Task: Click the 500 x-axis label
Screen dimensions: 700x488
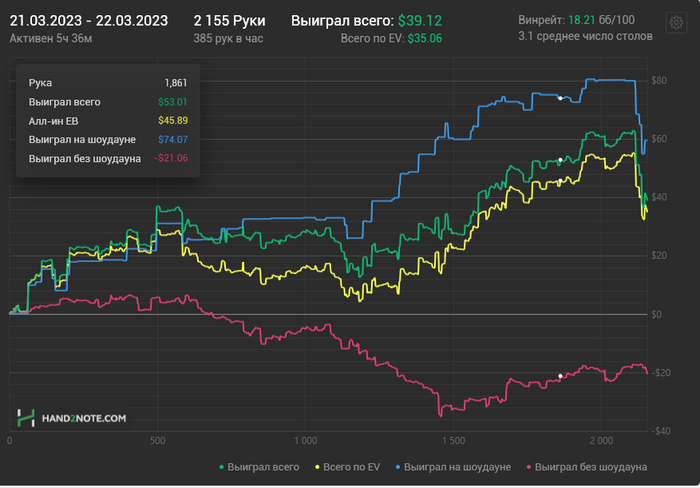Action: point(157,441)
